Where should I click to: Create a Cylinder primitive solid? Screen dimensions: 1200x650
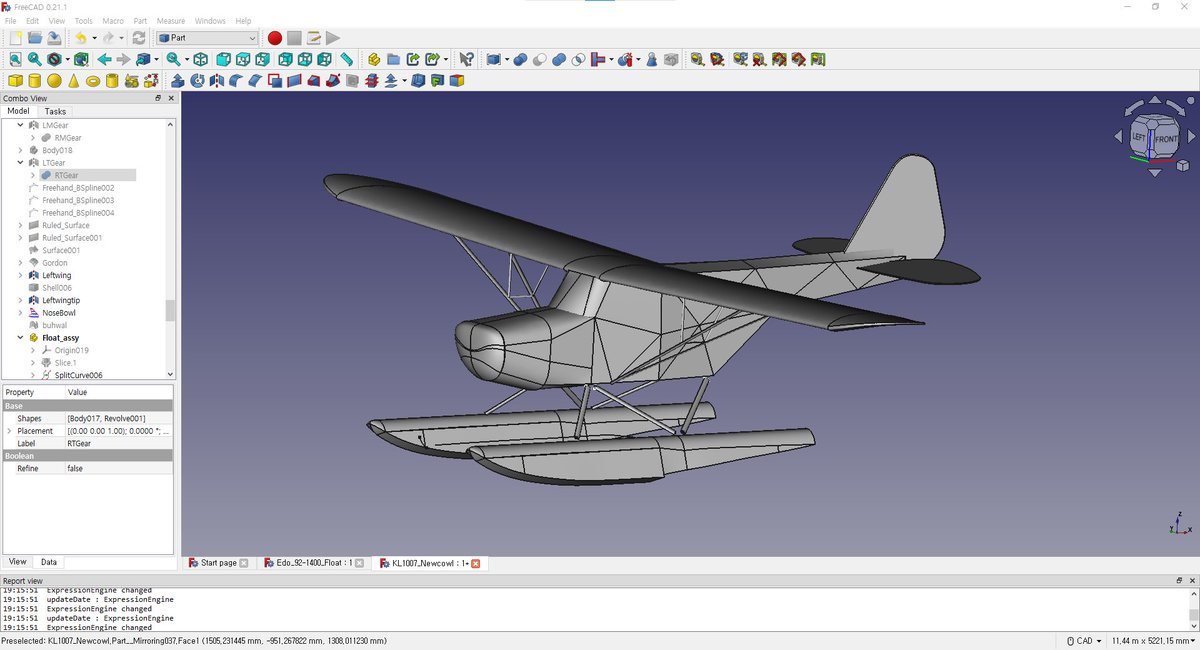(x=34, y=81)
